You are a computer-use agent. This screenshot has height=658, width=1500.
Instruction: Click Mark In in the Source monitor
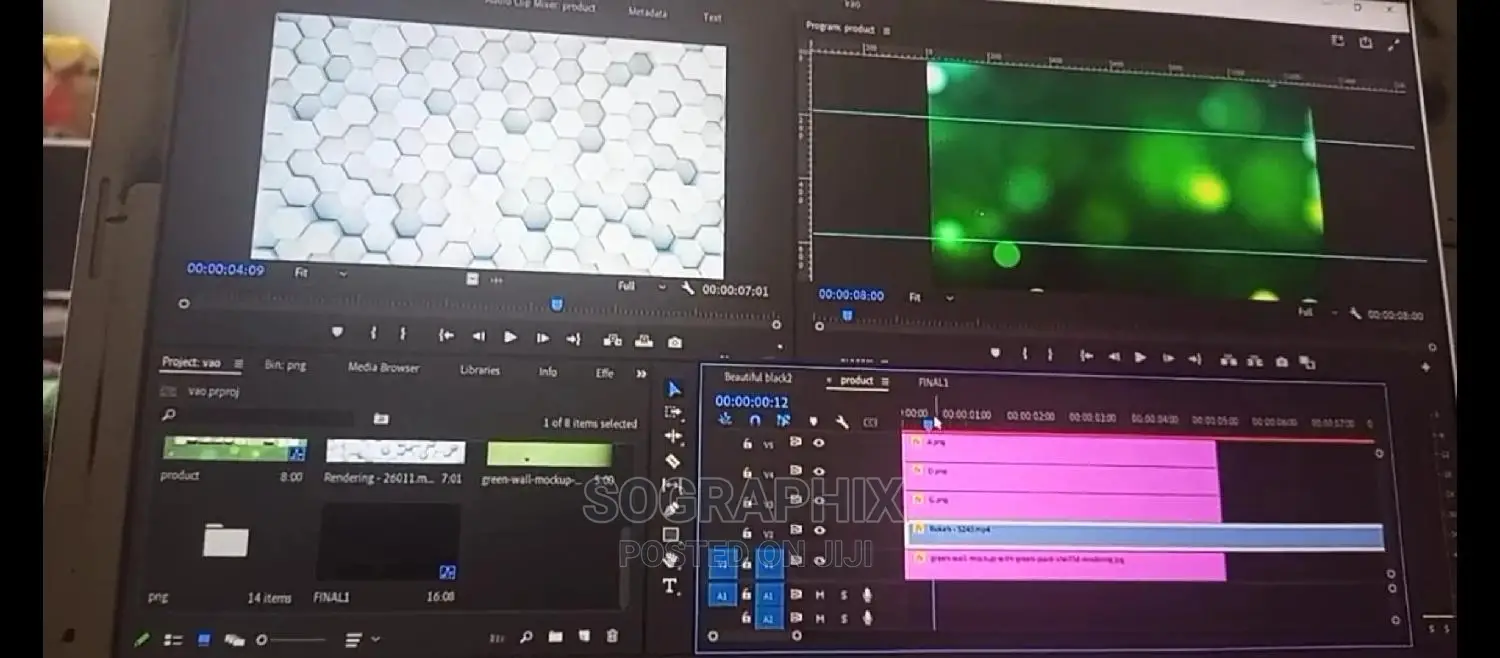(x=373, y=333)
